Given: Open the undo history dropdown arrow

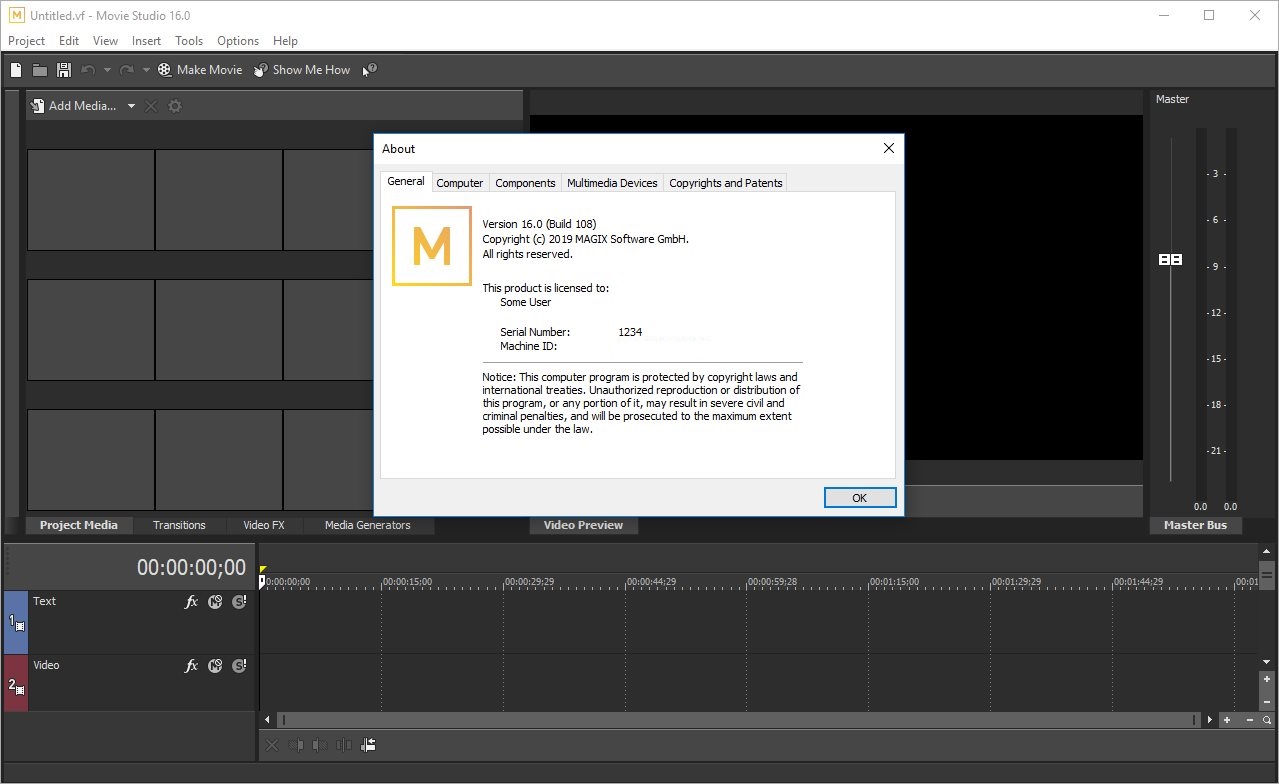Looking at the screenshot, I should coord(107,70).
